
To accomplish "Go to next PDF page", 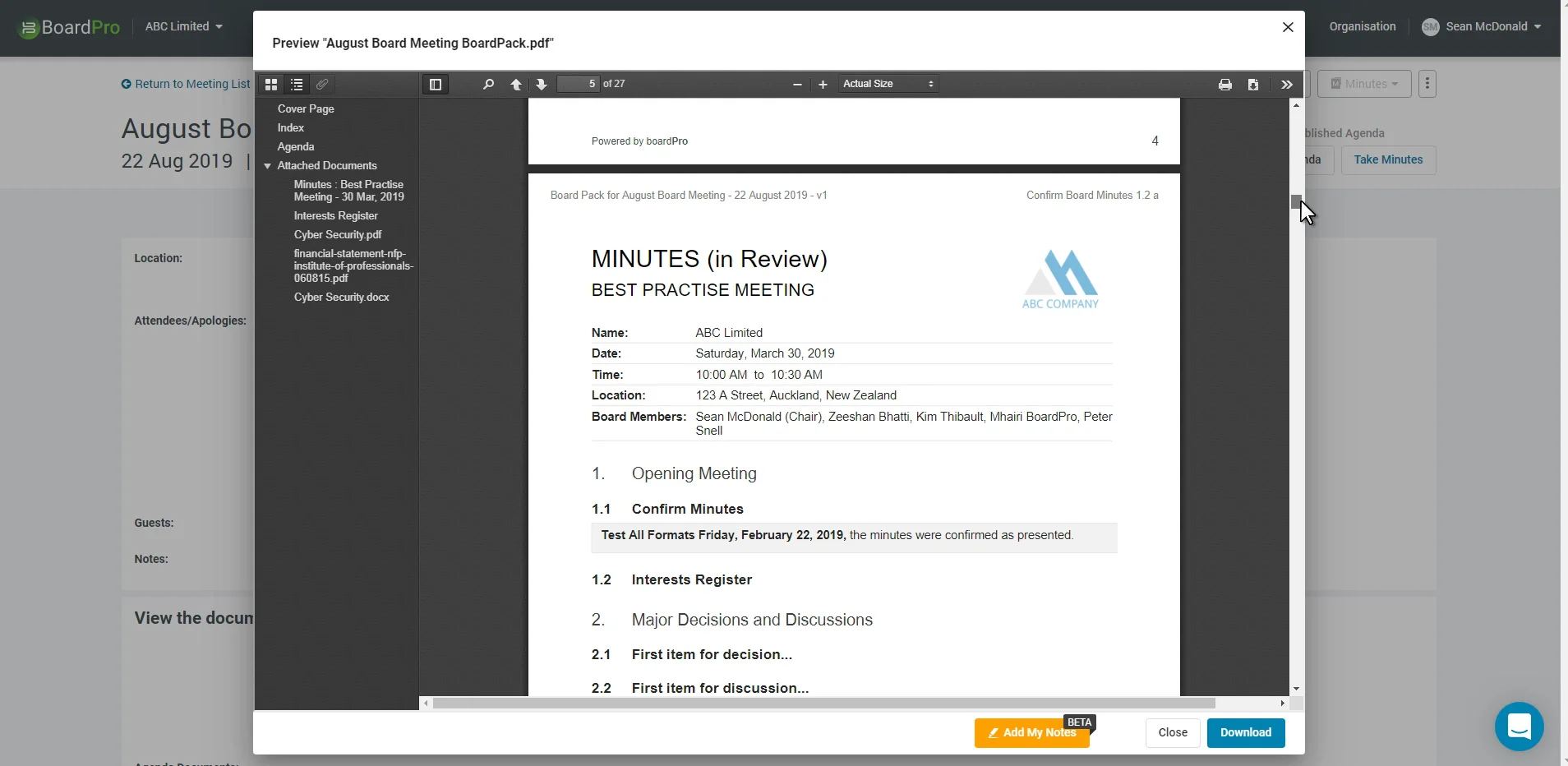I will (x=542, y=85).
